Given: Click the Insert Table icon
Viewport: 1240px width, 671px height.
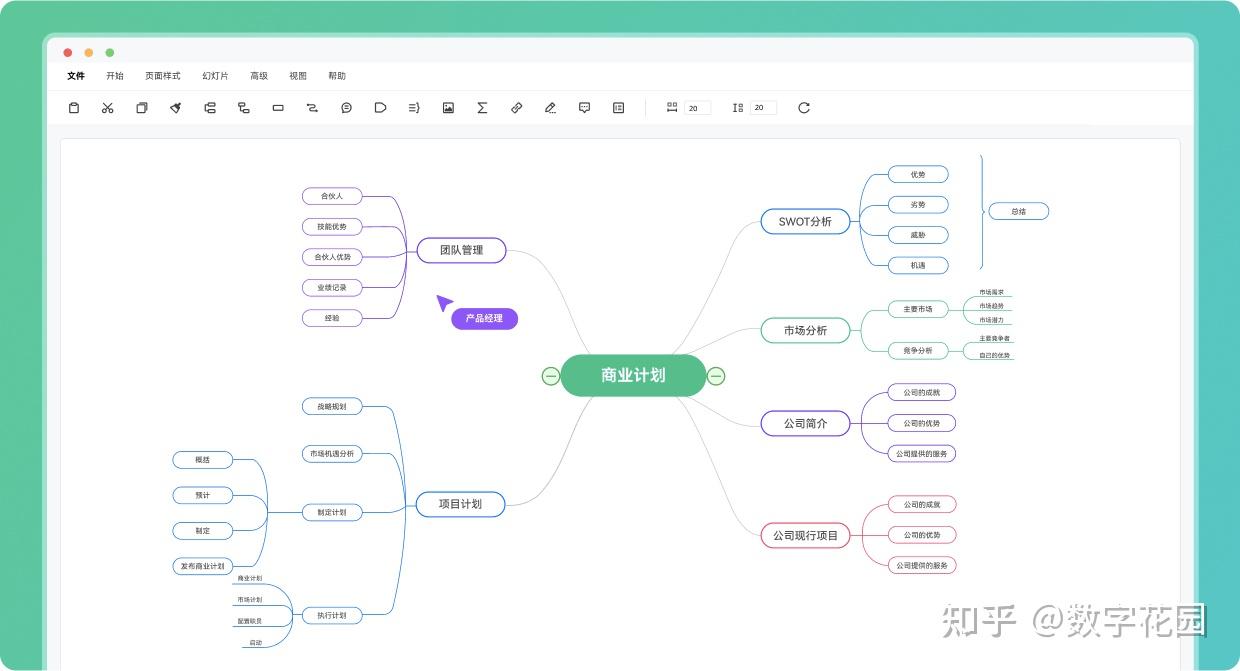Looking at the screenshot, I should coord(618,107).
